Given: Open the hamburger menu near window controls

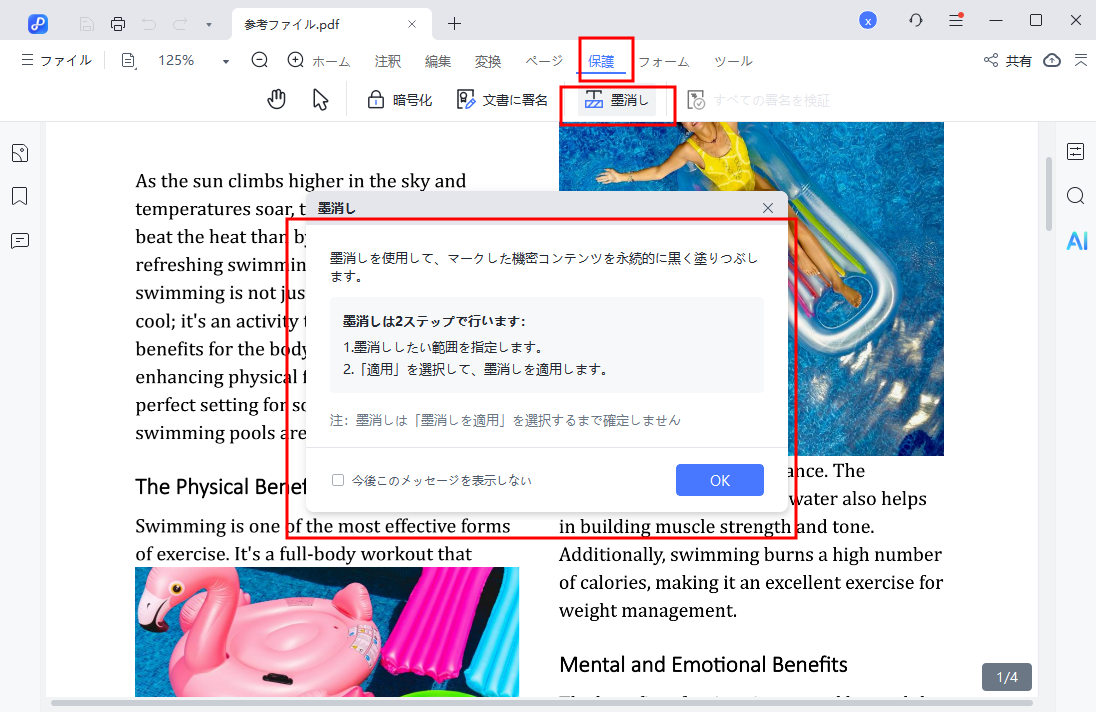Looking at the screenshot, I should [956, 20].
